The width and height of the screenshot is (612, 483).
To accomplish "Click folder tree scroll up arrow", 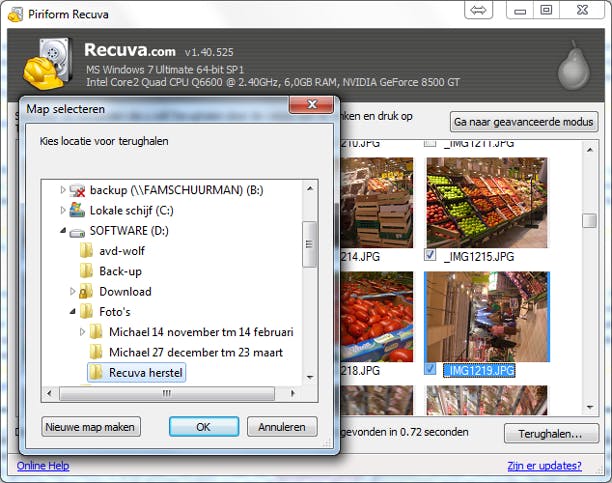I will point(310,188).
